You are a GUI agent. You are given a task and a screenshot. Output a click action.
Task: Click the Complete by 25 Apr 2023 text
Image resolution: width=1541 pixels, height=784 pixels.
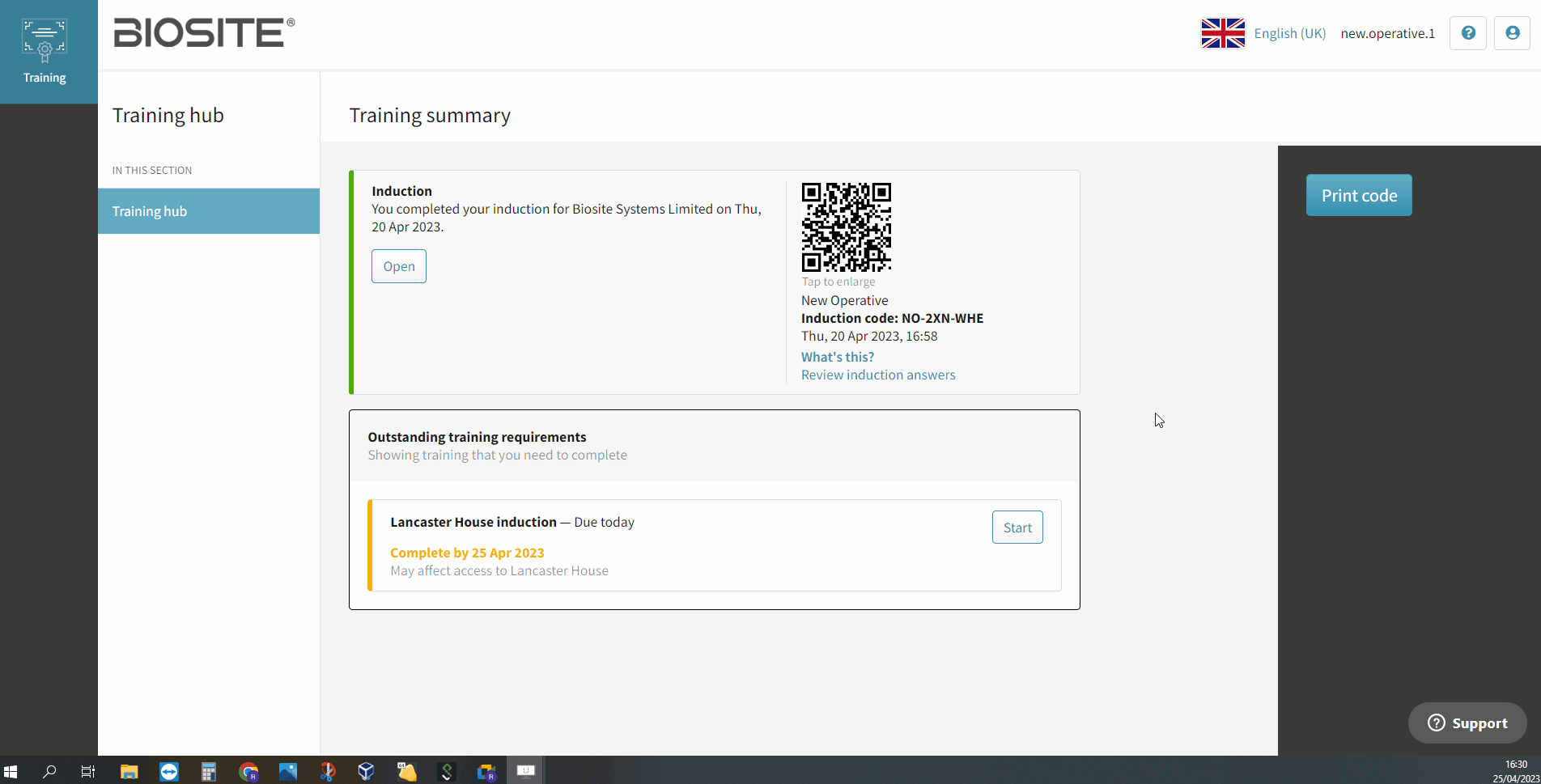pos(467,553)
